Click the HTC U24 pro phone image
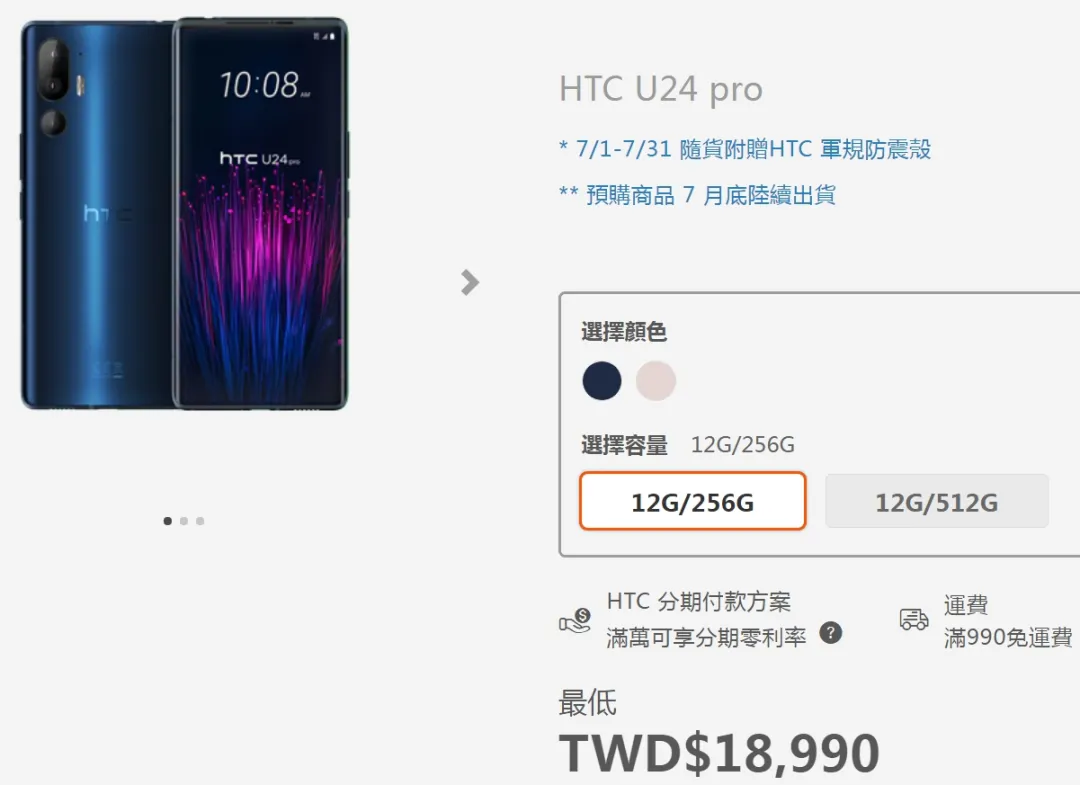Viewport: 1080px width, 785px height. click(185, 213)
